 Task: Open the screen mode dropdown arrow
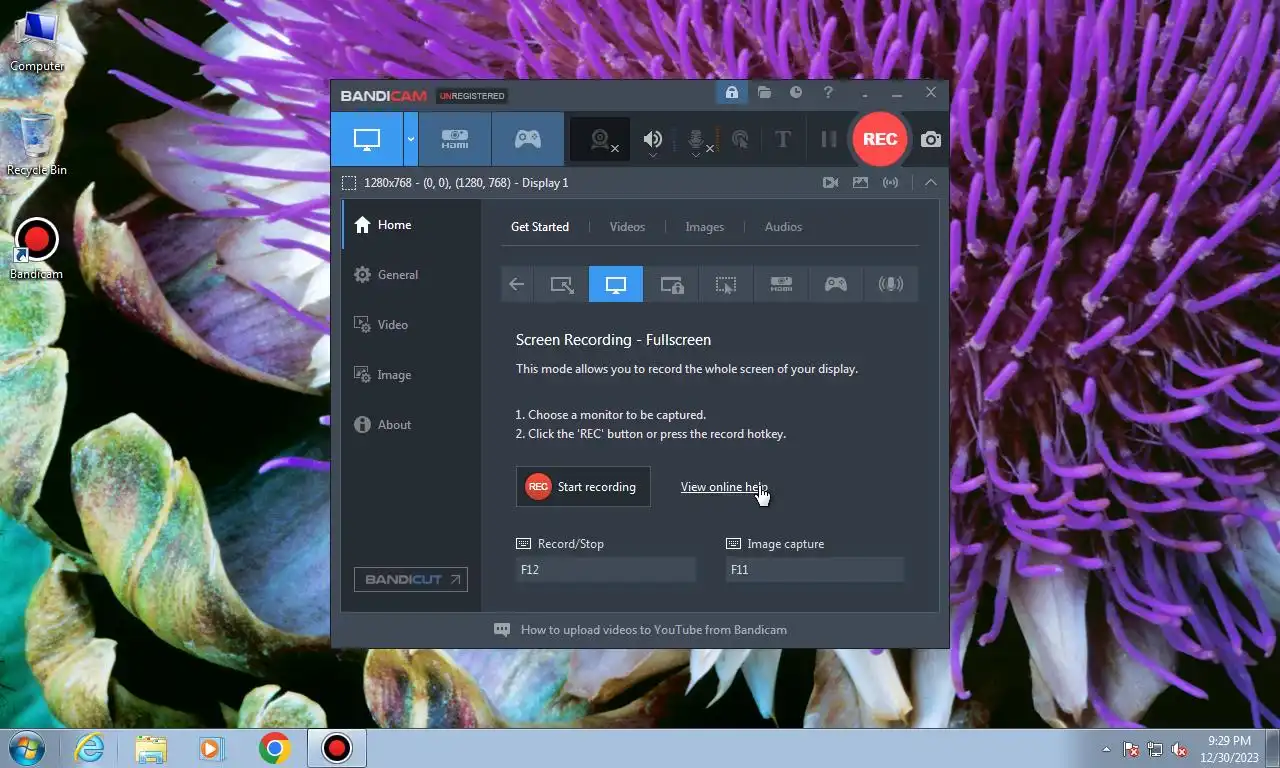pyautogui.click(x=411, y=139)
